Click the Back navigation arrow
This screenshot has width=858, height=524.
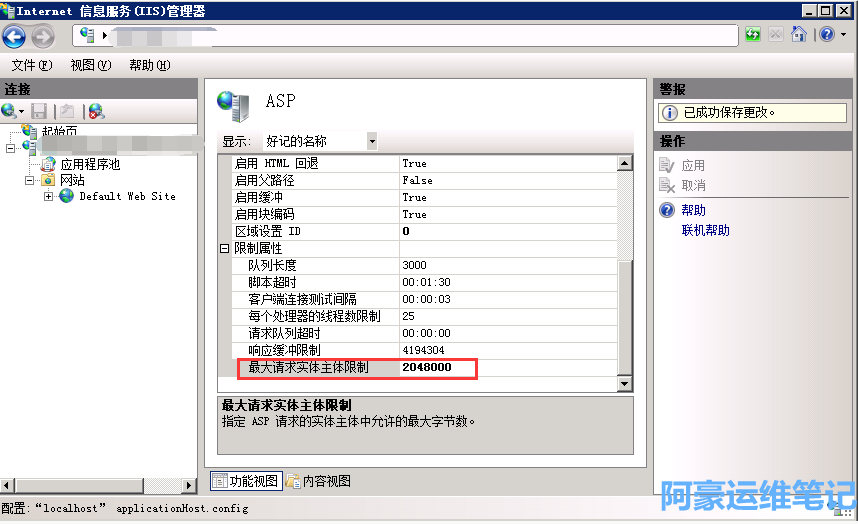[x=14, y=37]
